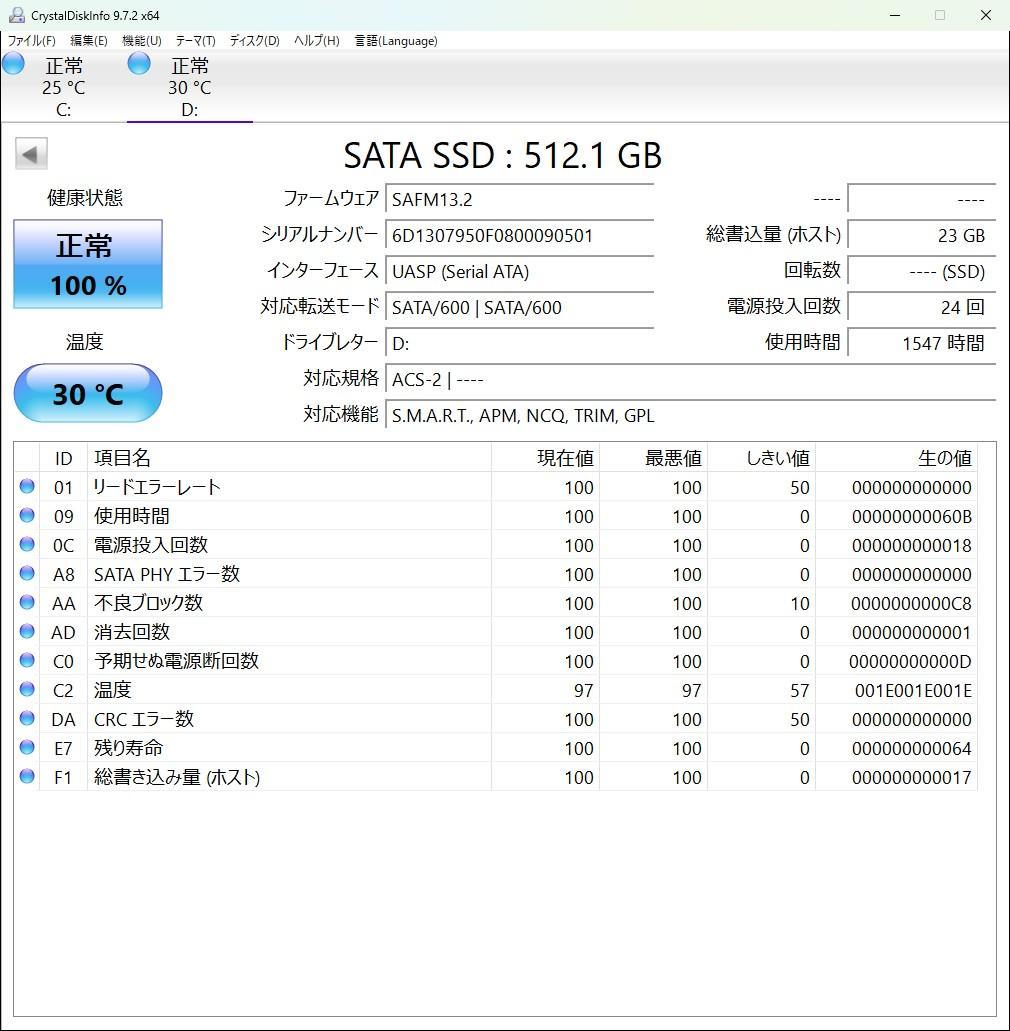Click the firmware field SAFM13.2
The image size is (1010, 1031).
519,199
